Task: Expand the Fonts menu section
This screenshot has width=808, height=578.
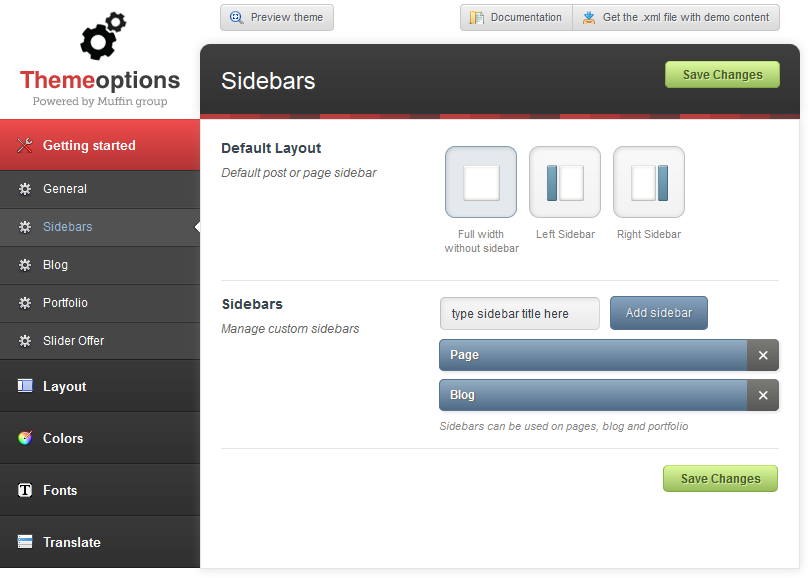Action: [100, 490]
